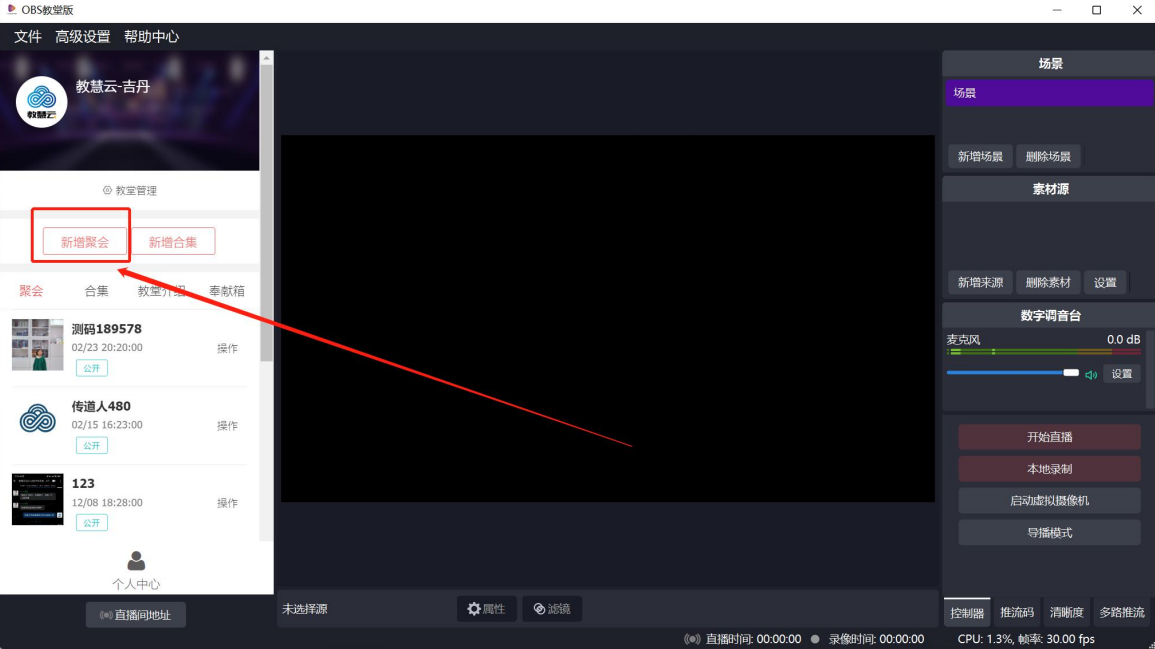Toggle 公开 status on entry 123

(x=91, y=522)
